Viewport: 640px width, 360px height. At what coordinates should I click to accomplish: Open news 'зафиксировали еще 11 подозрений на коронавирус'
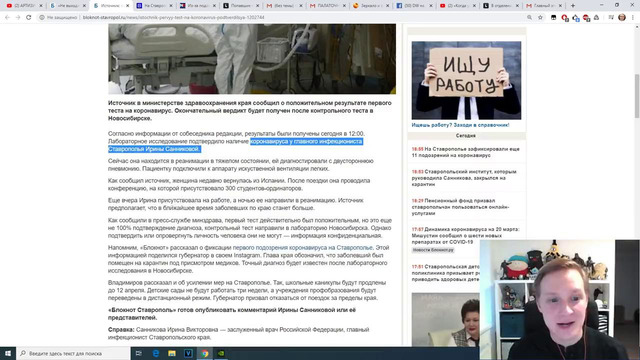point(466,152)
